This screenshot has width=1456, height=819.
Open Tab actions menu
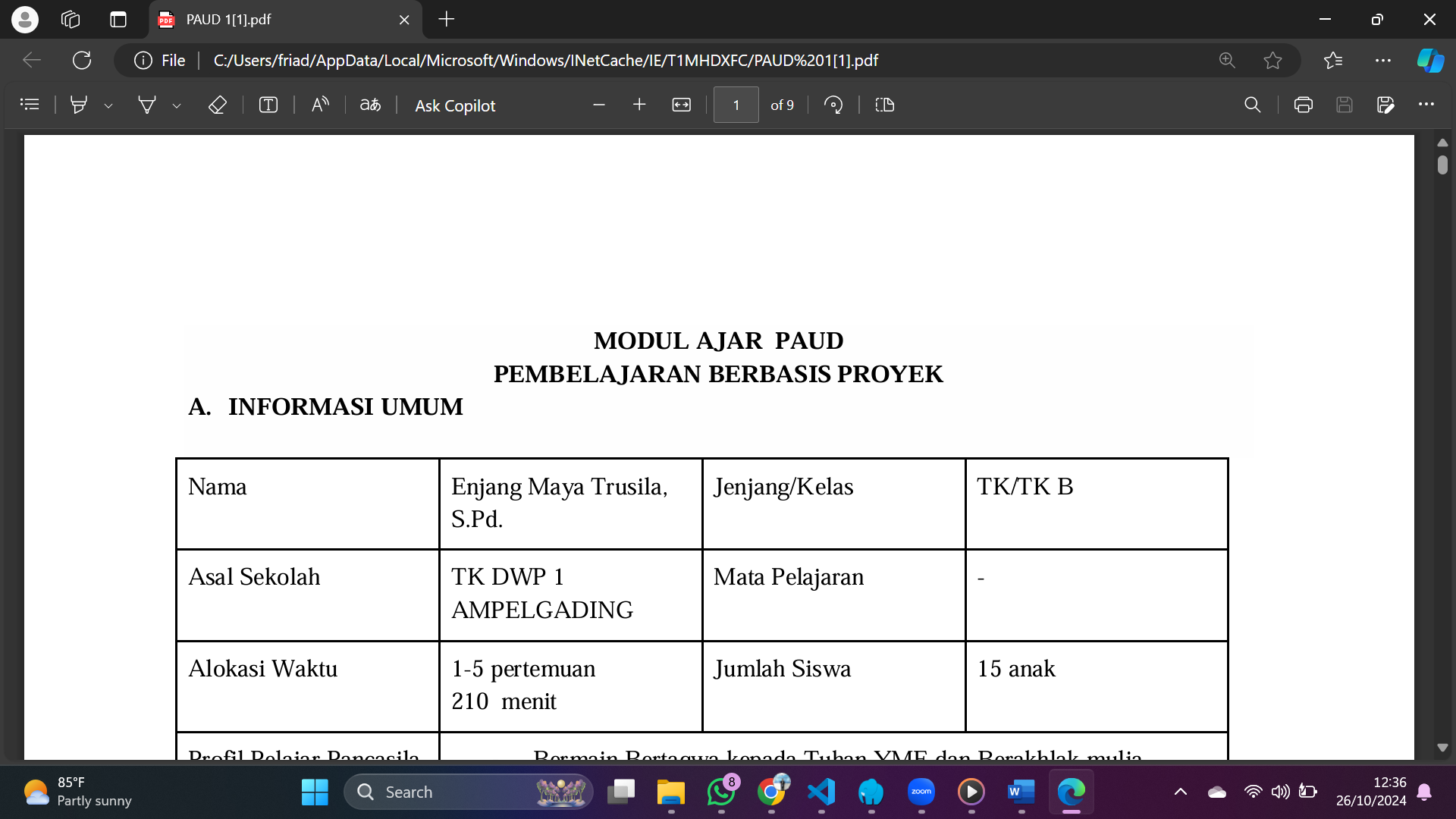click(x=118, y=20)
